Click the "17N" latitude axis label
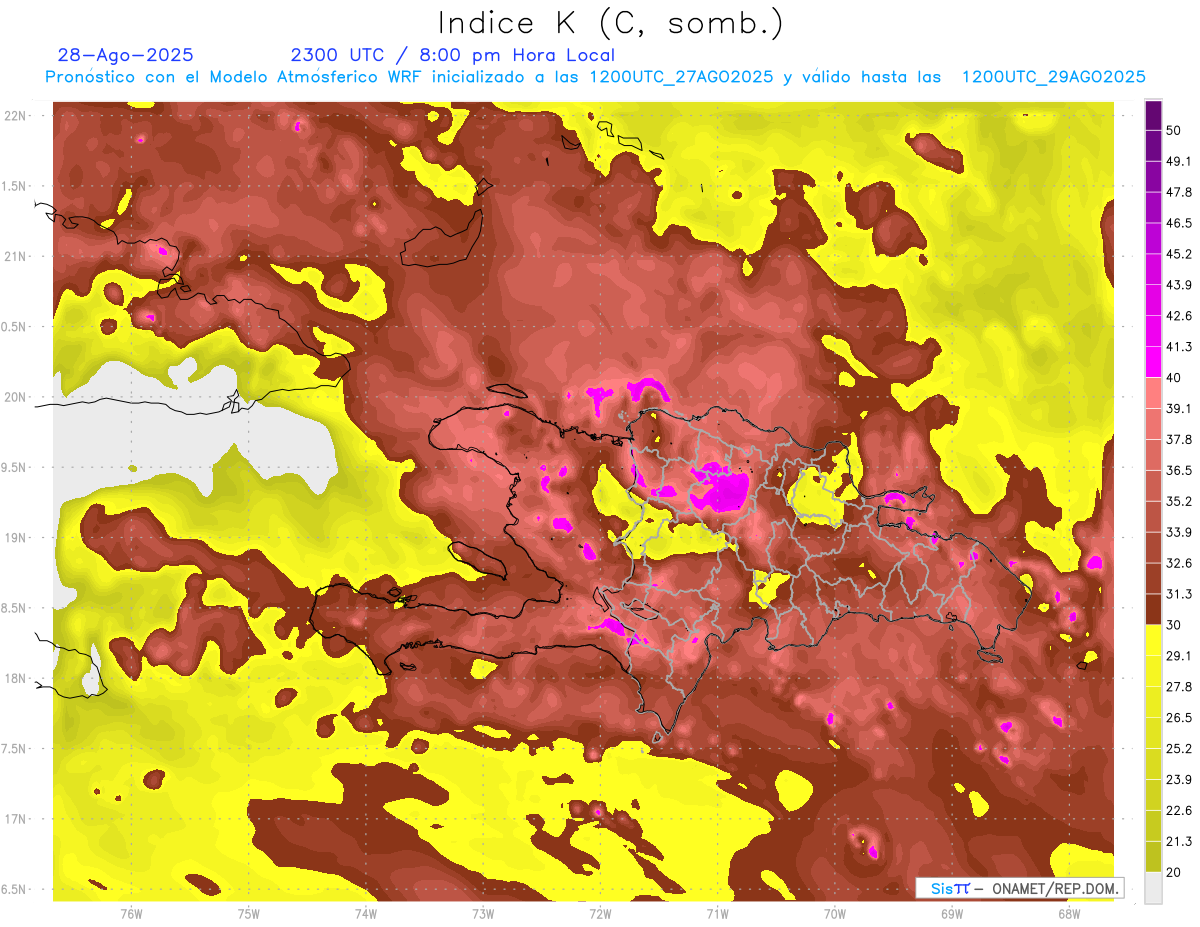 16,819
